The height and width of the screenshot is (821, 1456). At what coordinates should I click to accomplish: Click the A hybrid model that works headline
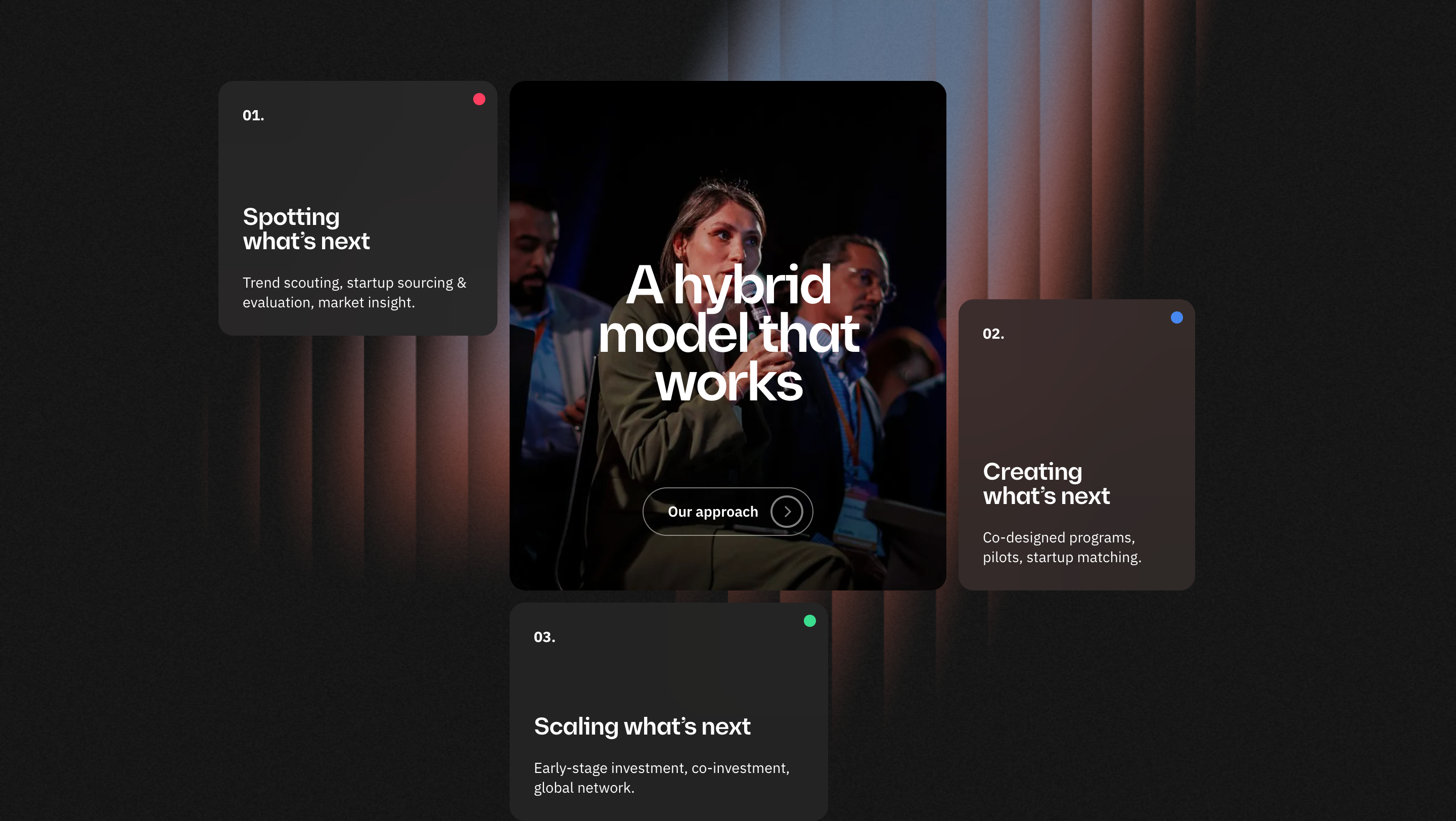(729, 333)
